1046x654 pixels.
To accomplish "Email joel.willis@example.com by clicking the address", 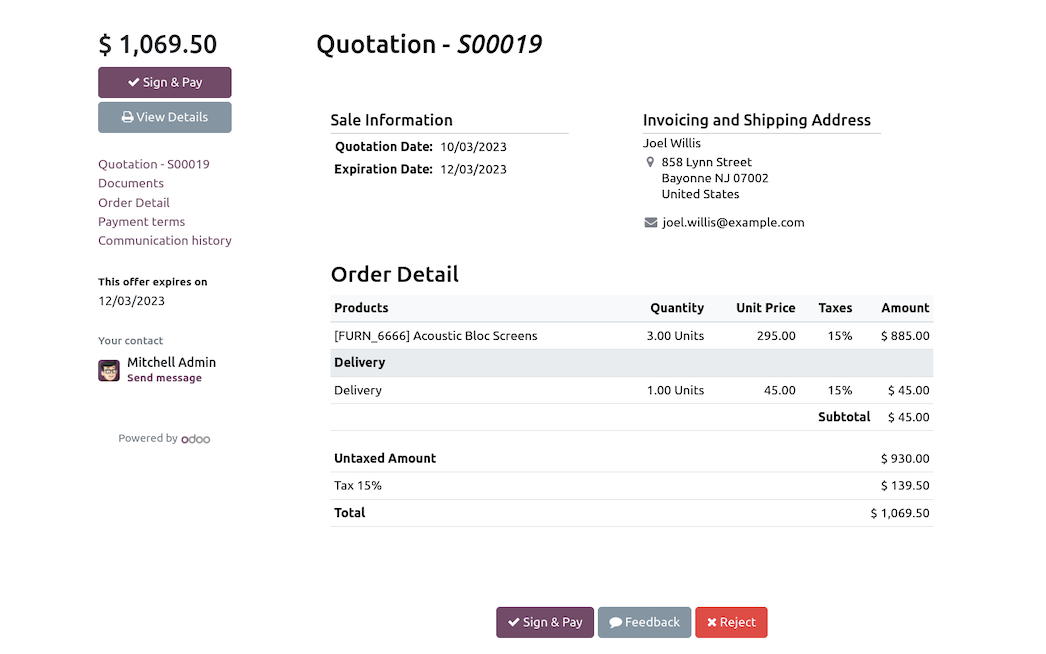I will (x=733, y=222).
